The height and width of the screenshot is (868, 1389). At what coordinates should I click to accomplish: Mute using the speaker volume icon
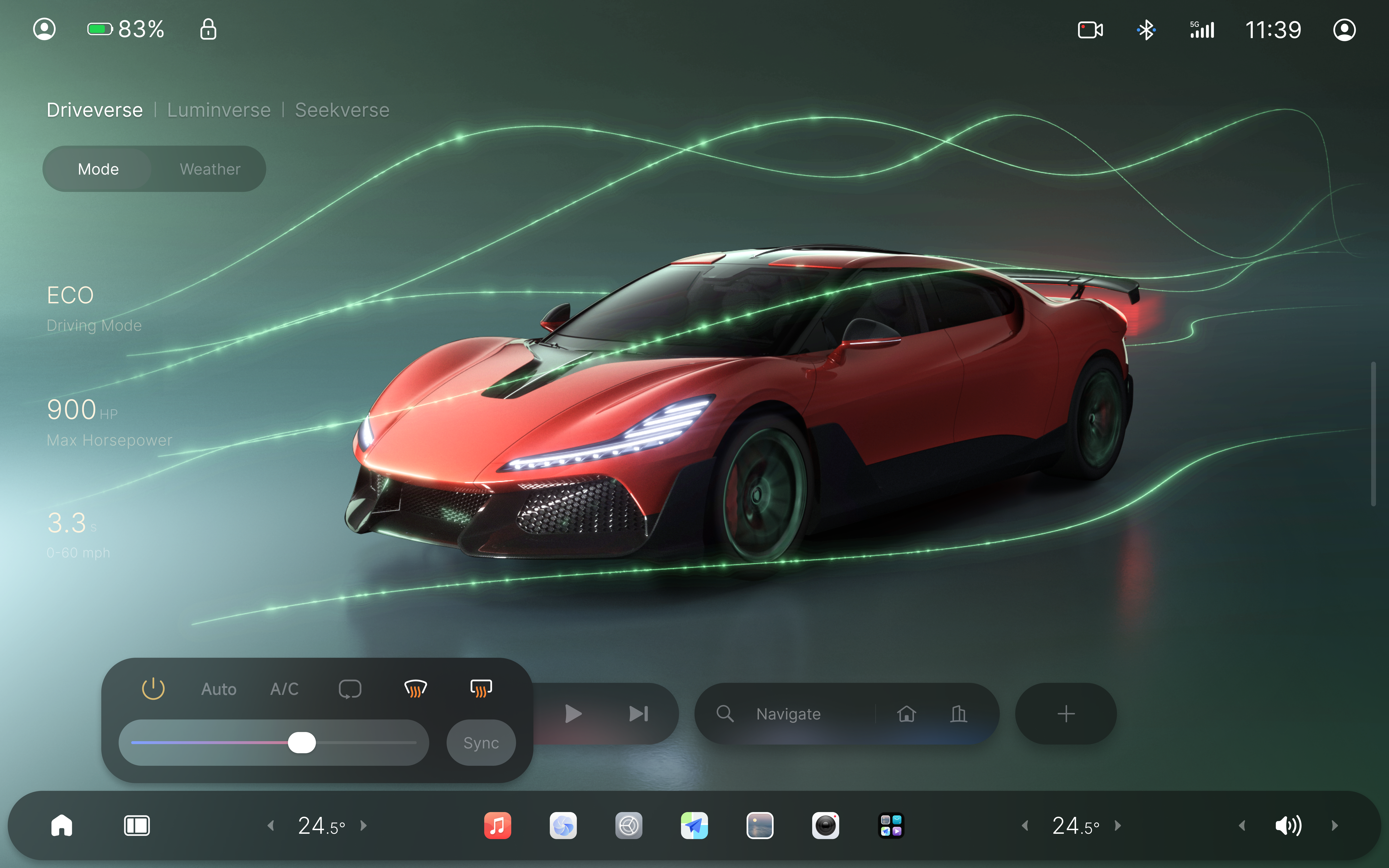(x=1288, y=826)
